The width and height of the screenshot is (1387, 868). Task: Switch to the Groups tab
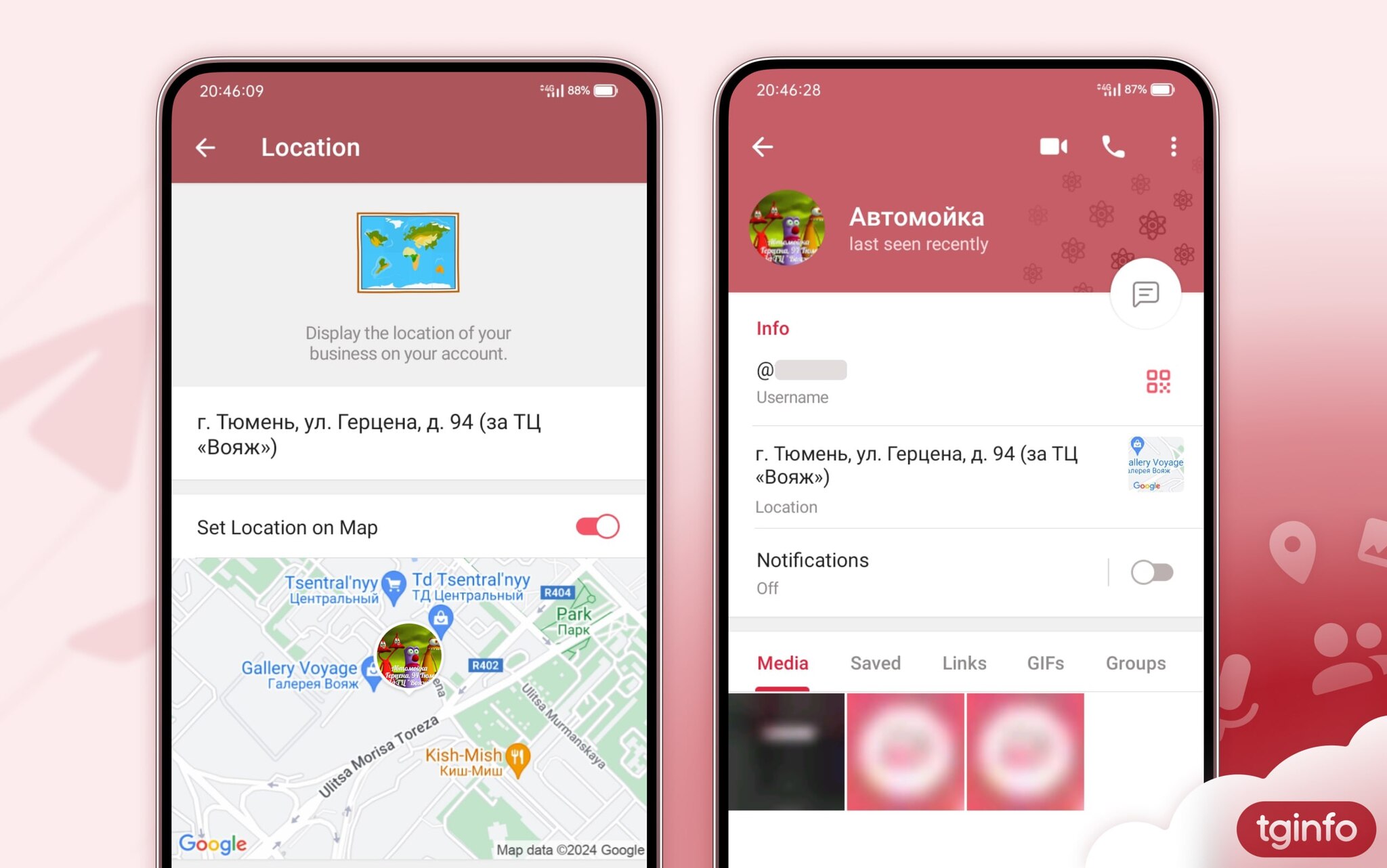[1136, 663]
